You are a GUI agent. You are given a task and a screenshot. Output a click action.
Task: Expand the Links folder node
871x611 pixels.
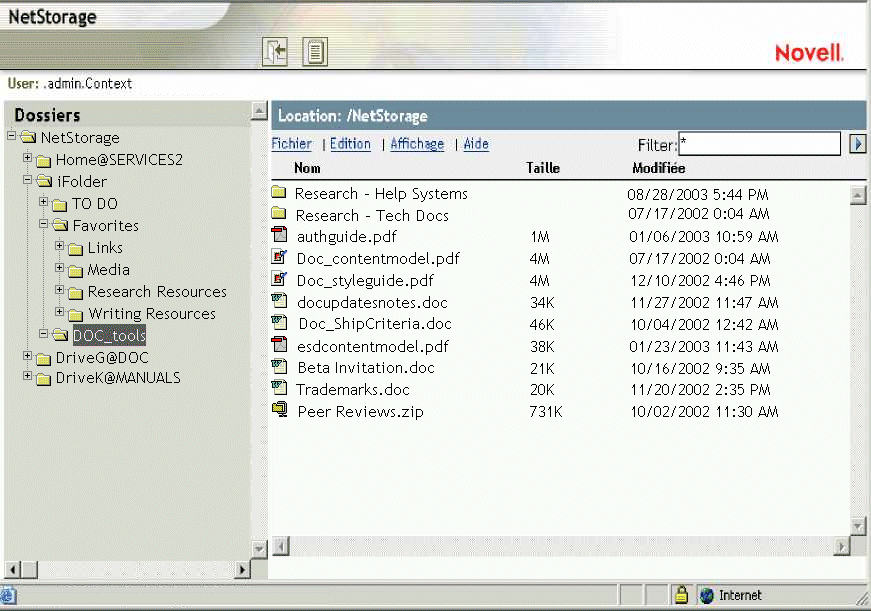click(x=59, y=246)
